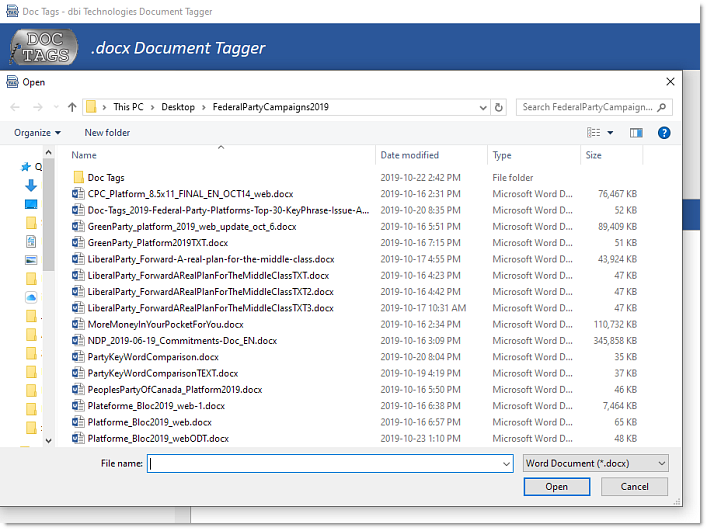Click the search magnifier icon
This screenshot has height=529, width=706.
[x=661, y=107]
